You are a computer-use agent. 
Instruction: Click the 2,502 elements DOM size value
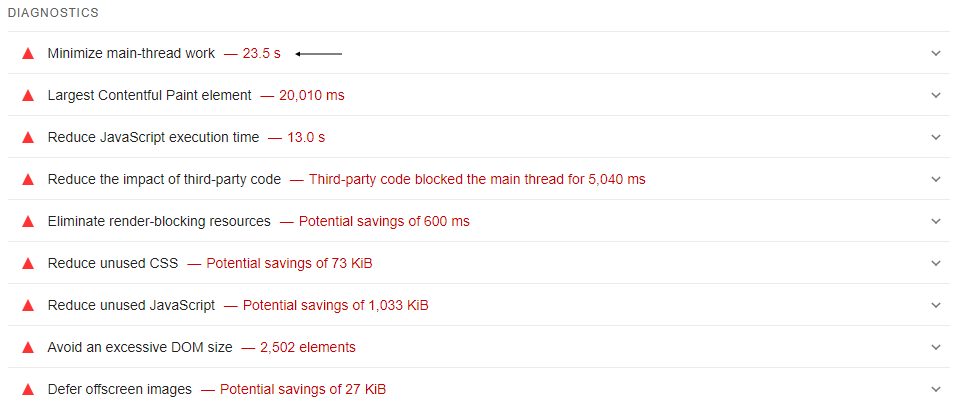308,348
